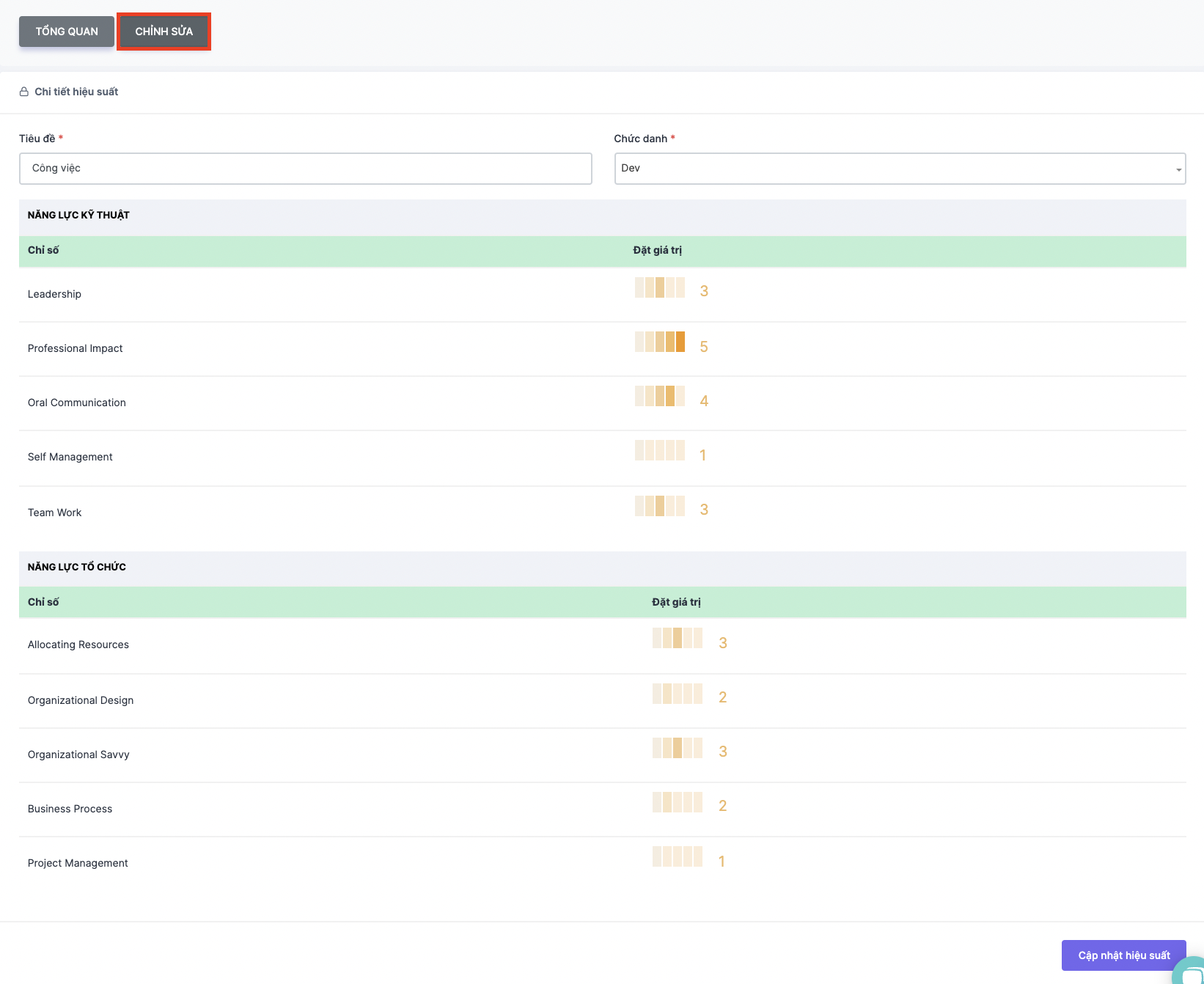Adjust the Professional Impact rating bar

(660, 342)
